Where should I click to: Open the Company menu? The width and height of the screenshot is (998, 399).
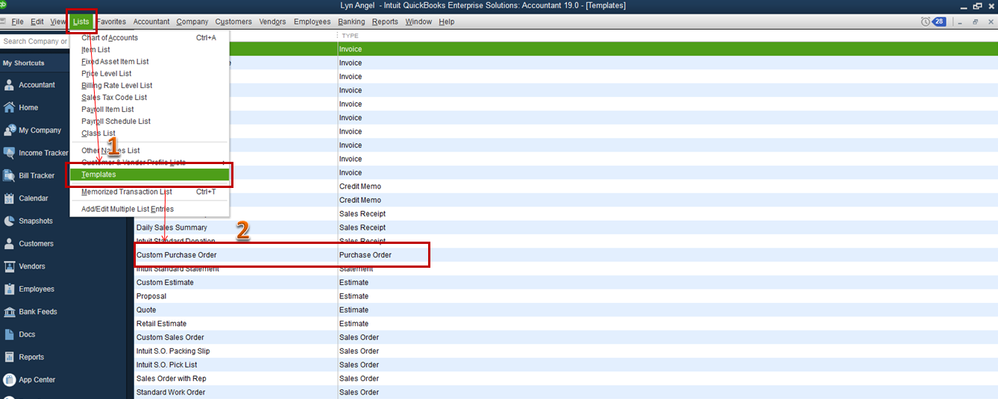(x=192, y=22)
